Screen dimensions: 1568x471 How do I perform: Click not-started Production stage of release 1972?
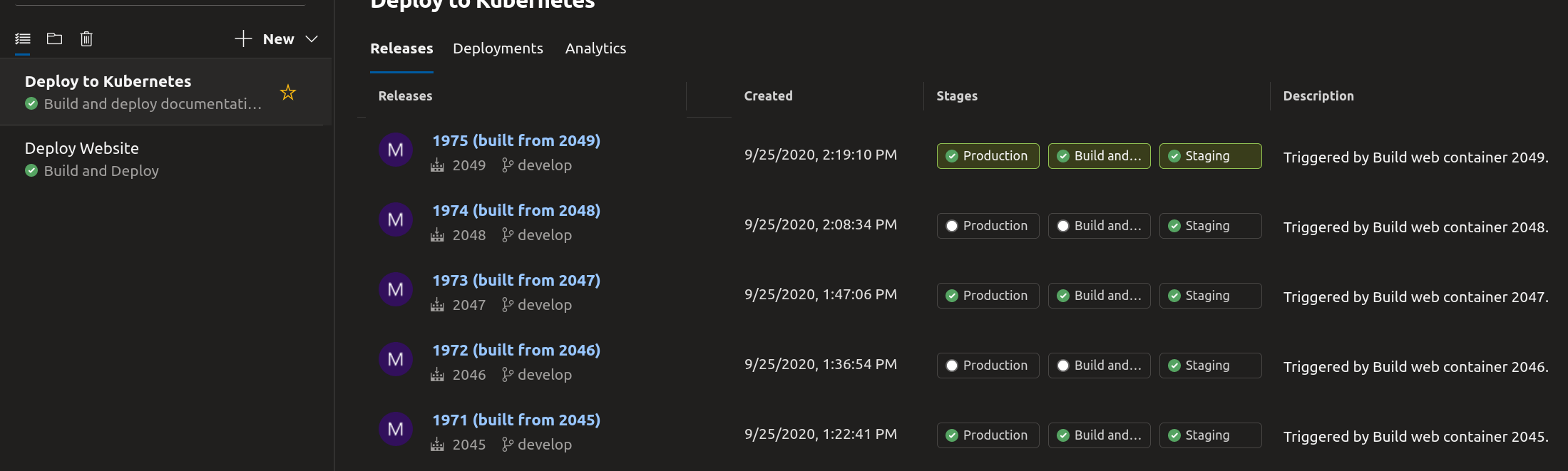(x=988, y=366)
